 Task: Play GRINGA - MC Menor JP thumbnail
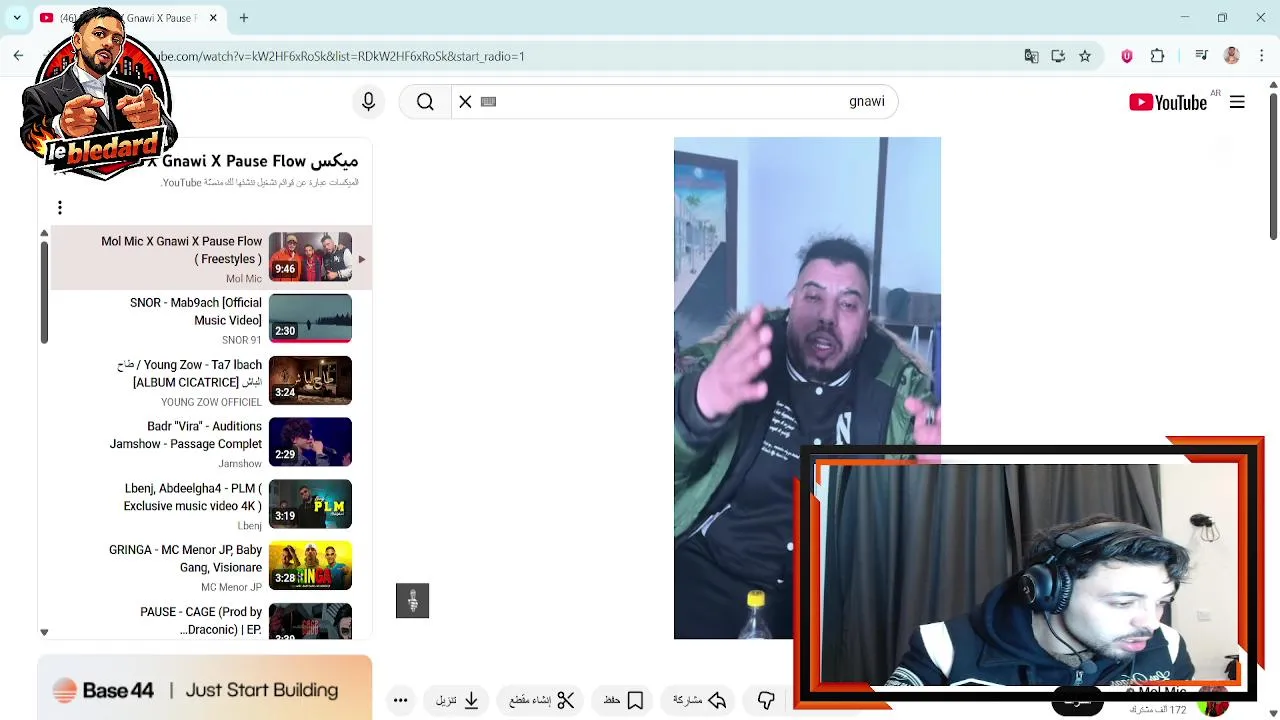pos(310,565)
